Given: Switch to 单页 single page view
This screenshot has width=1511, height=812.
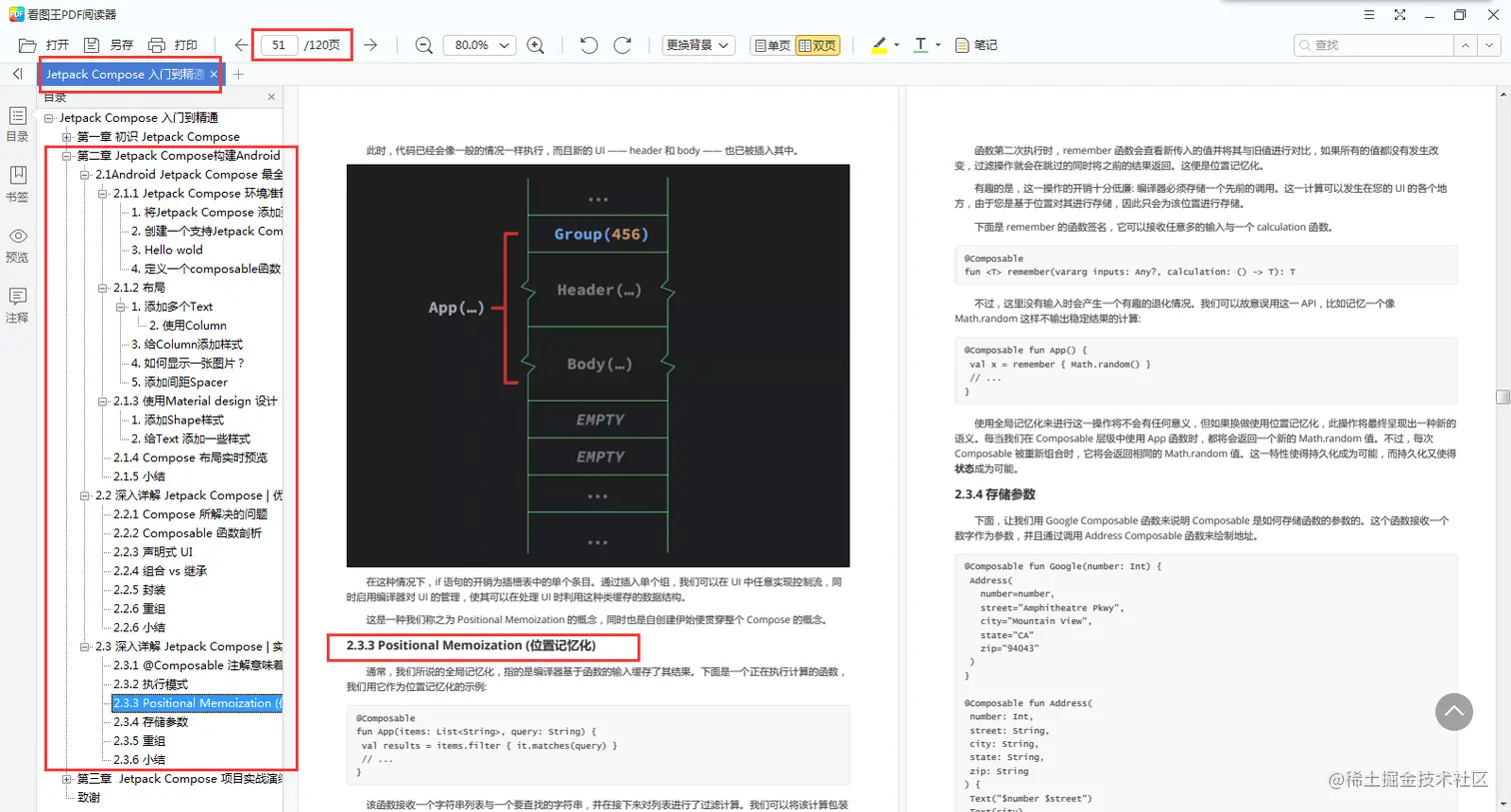Looking at the screenshot, I should tap(771, 45).
